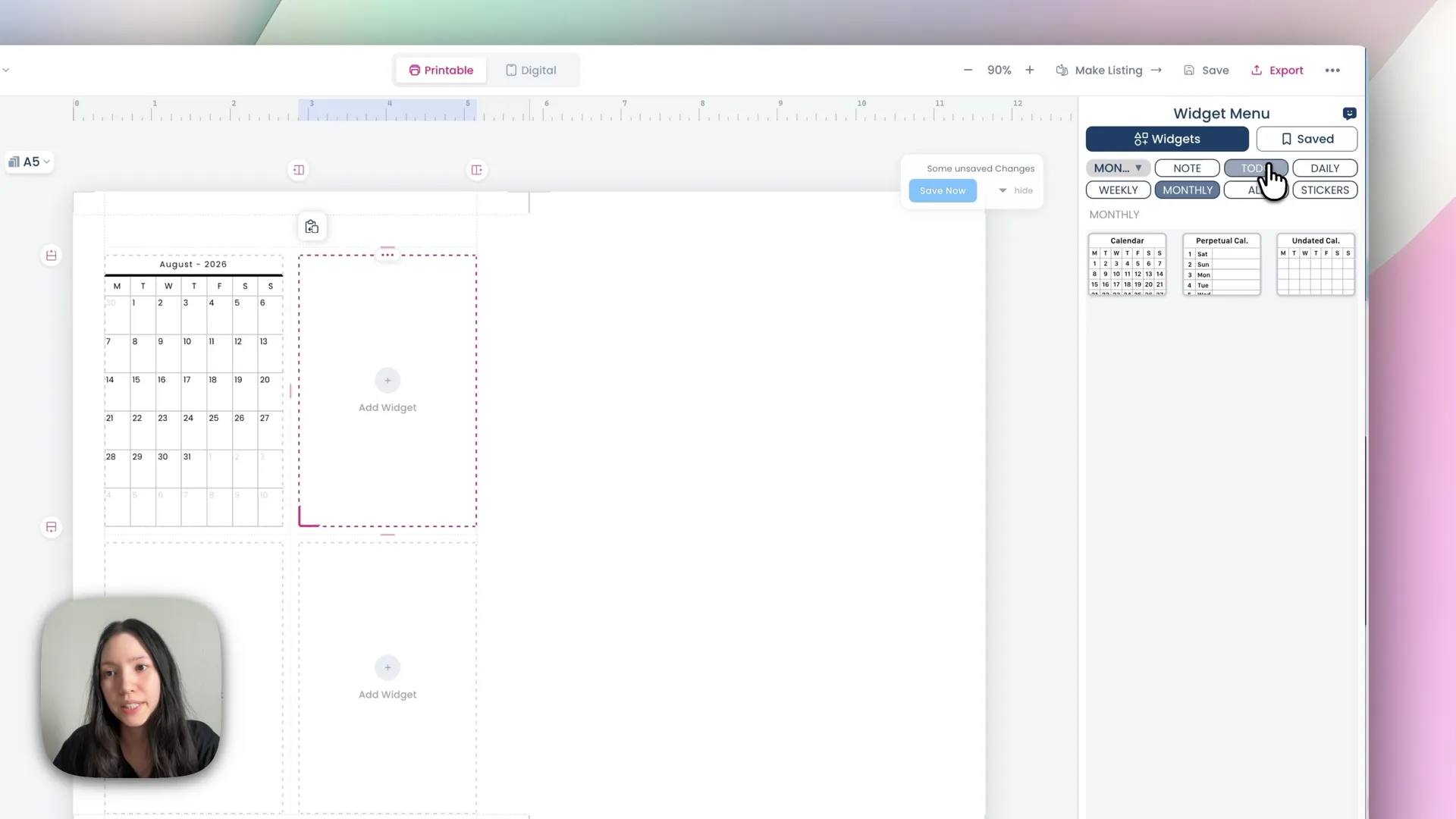Hide the unsaved changes notice
The width and height of the screenshot is (1456, 819).
pos(1016,191)
